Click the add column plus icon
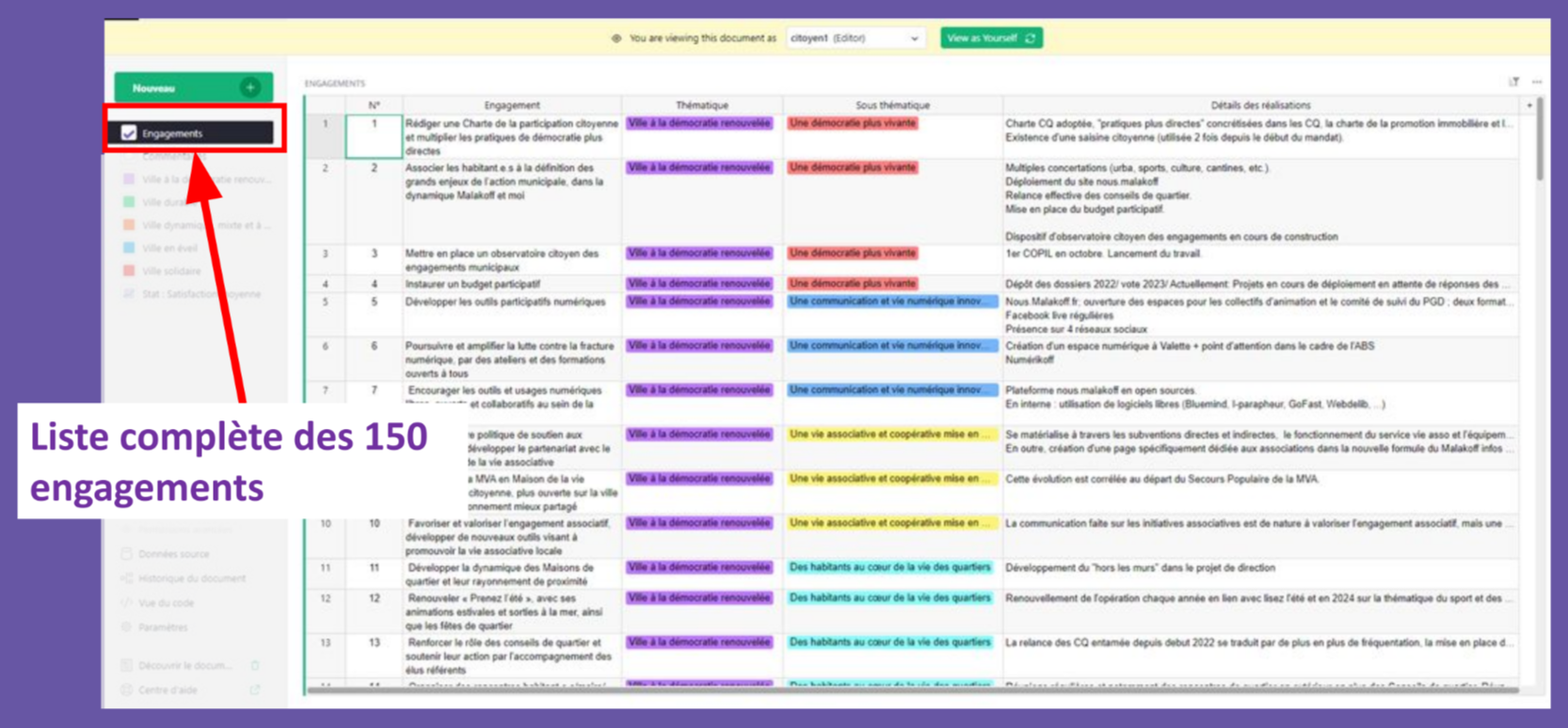Screen dimensions: 1568x728 click(x=1529, y=105)
